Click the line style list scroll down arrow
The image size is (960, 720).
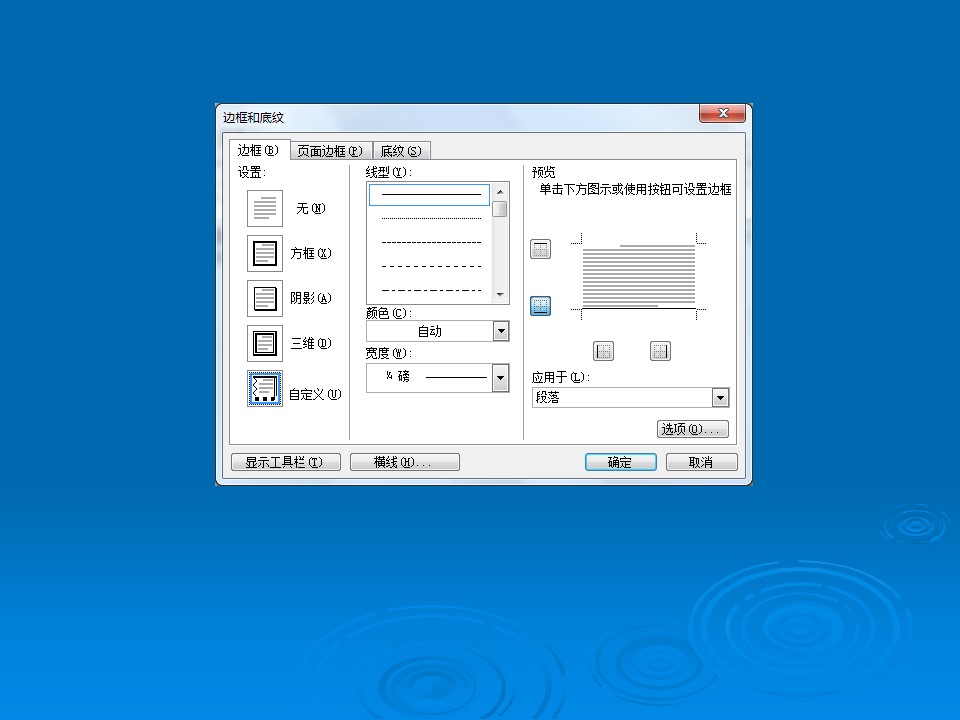pyautogui.click(x=500, y=294)
